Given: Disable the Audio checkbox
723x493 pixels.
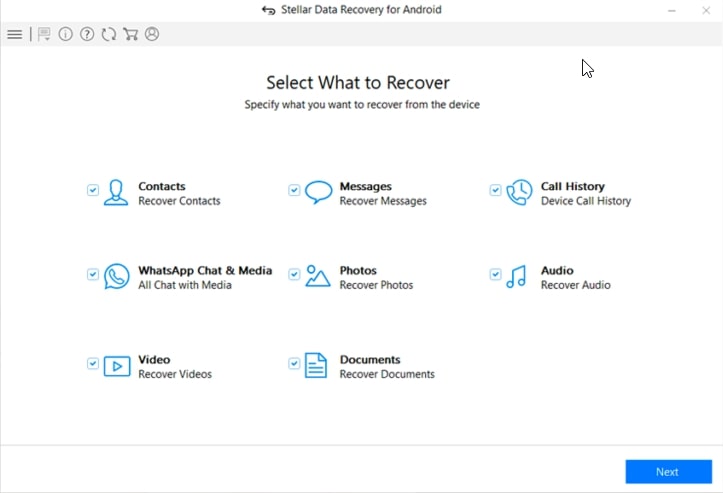Looking at the screenshot, I should point(495,274).
